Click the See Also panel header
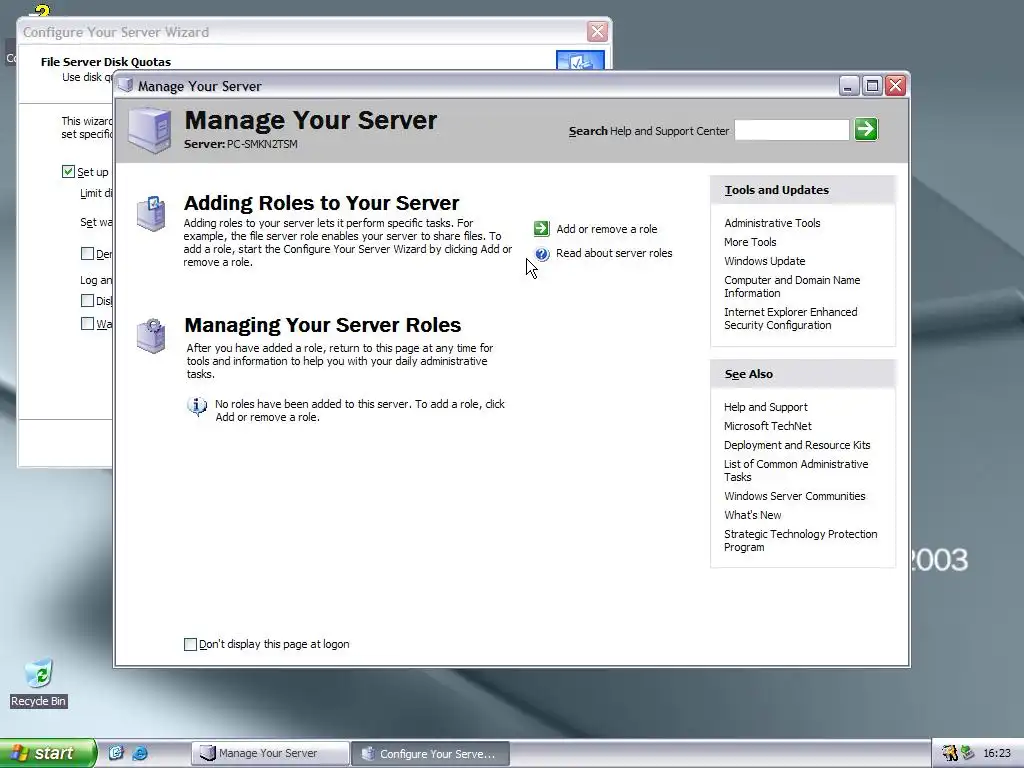Image resolution: width=1024 pixels, height=768 pixels. pyautogui.click(x=803, y=374)
